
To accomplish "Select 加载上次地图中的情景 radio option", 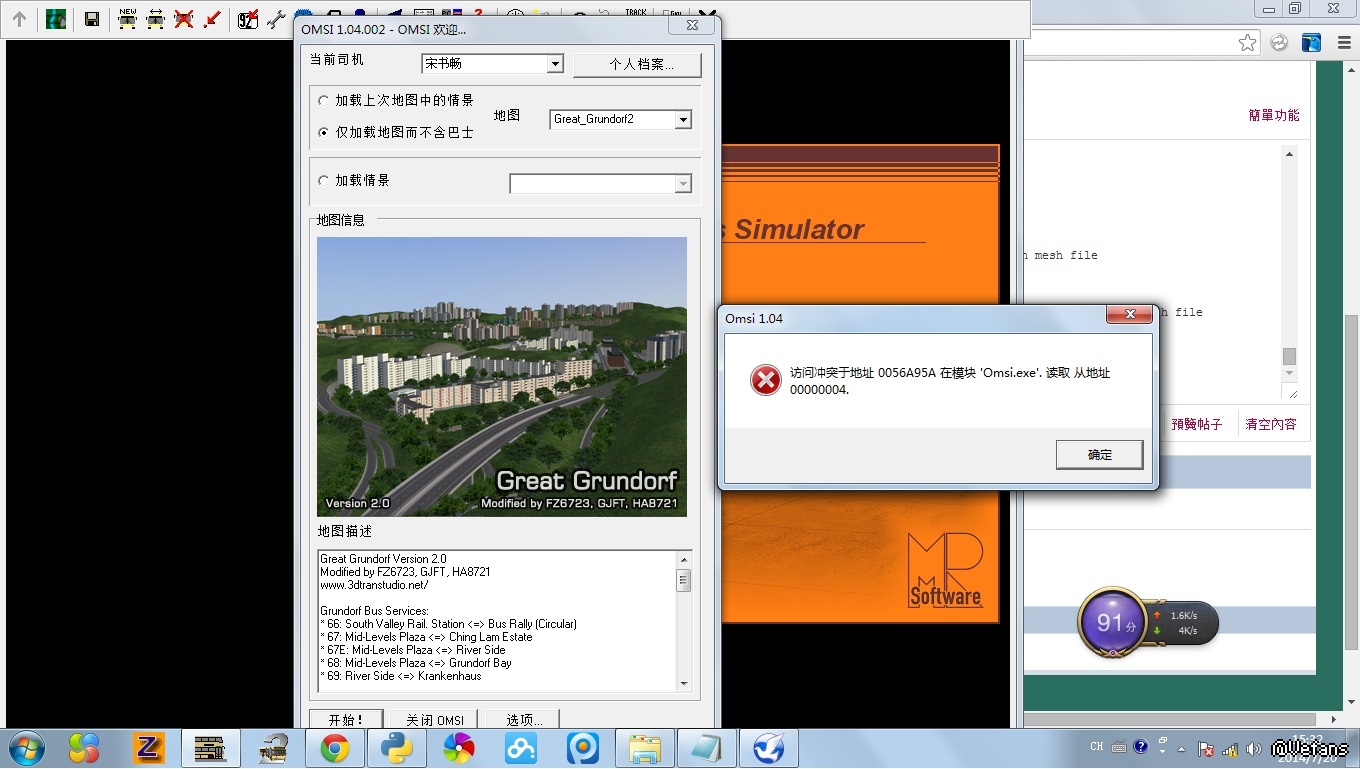I will tap(323, 101).
